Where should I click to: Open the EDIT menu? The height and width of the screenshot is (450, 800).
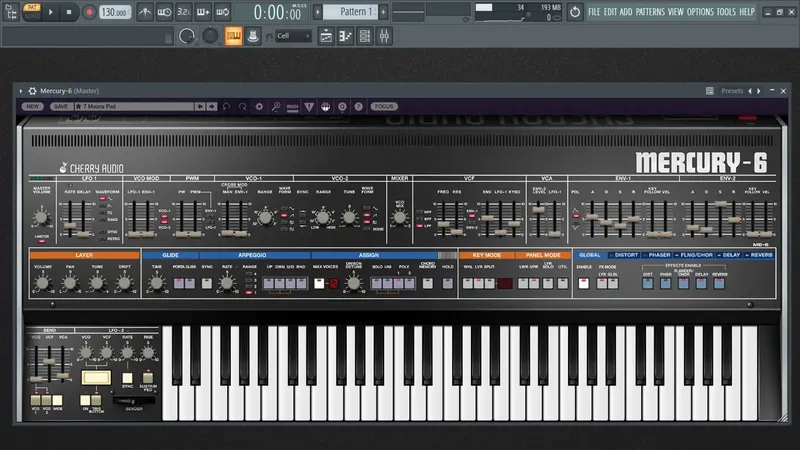[610, 12]
